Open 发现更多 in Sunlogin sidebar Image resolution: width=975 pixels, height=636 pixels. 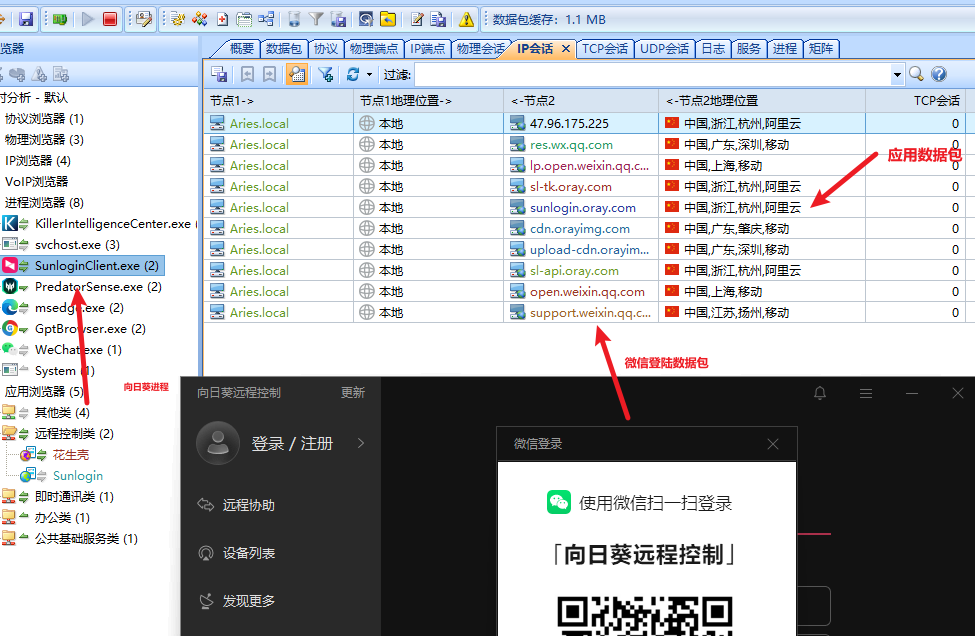(249, 601)
